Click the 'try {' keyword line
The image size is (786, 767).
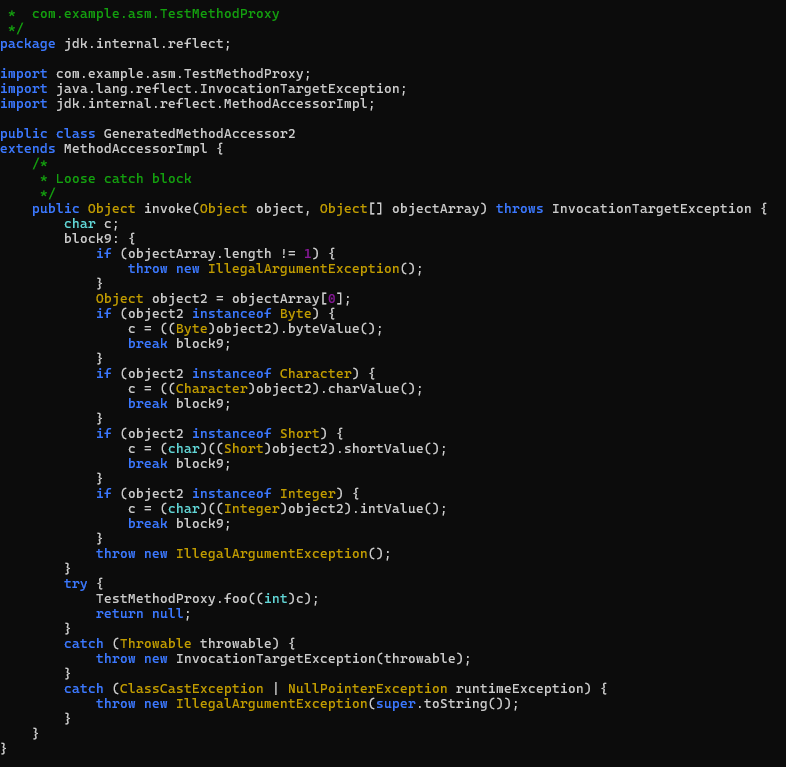(83, 584)
